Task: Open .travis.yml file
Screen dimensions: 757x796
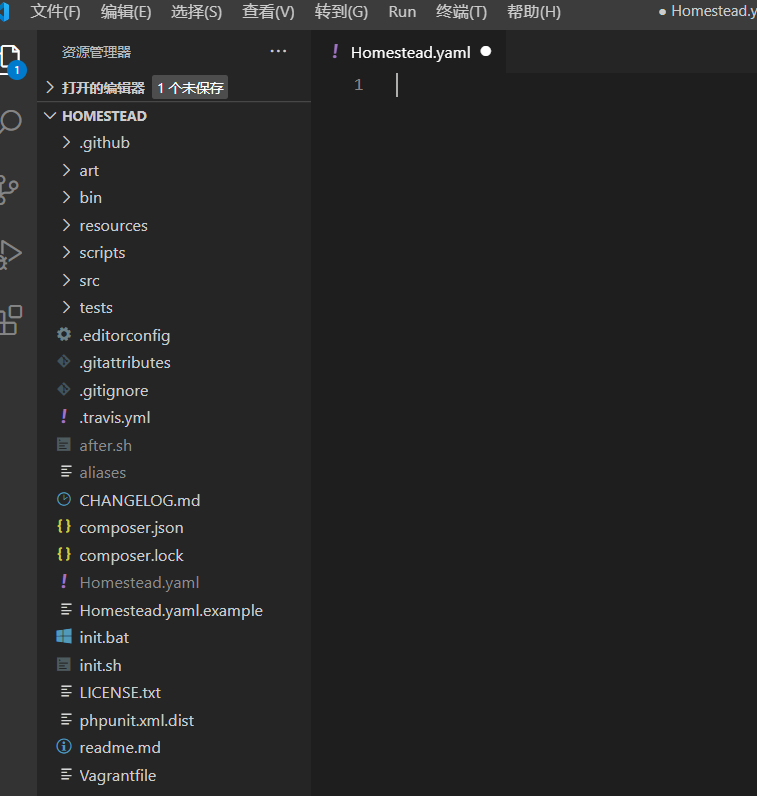Action: tap(115, 417)
